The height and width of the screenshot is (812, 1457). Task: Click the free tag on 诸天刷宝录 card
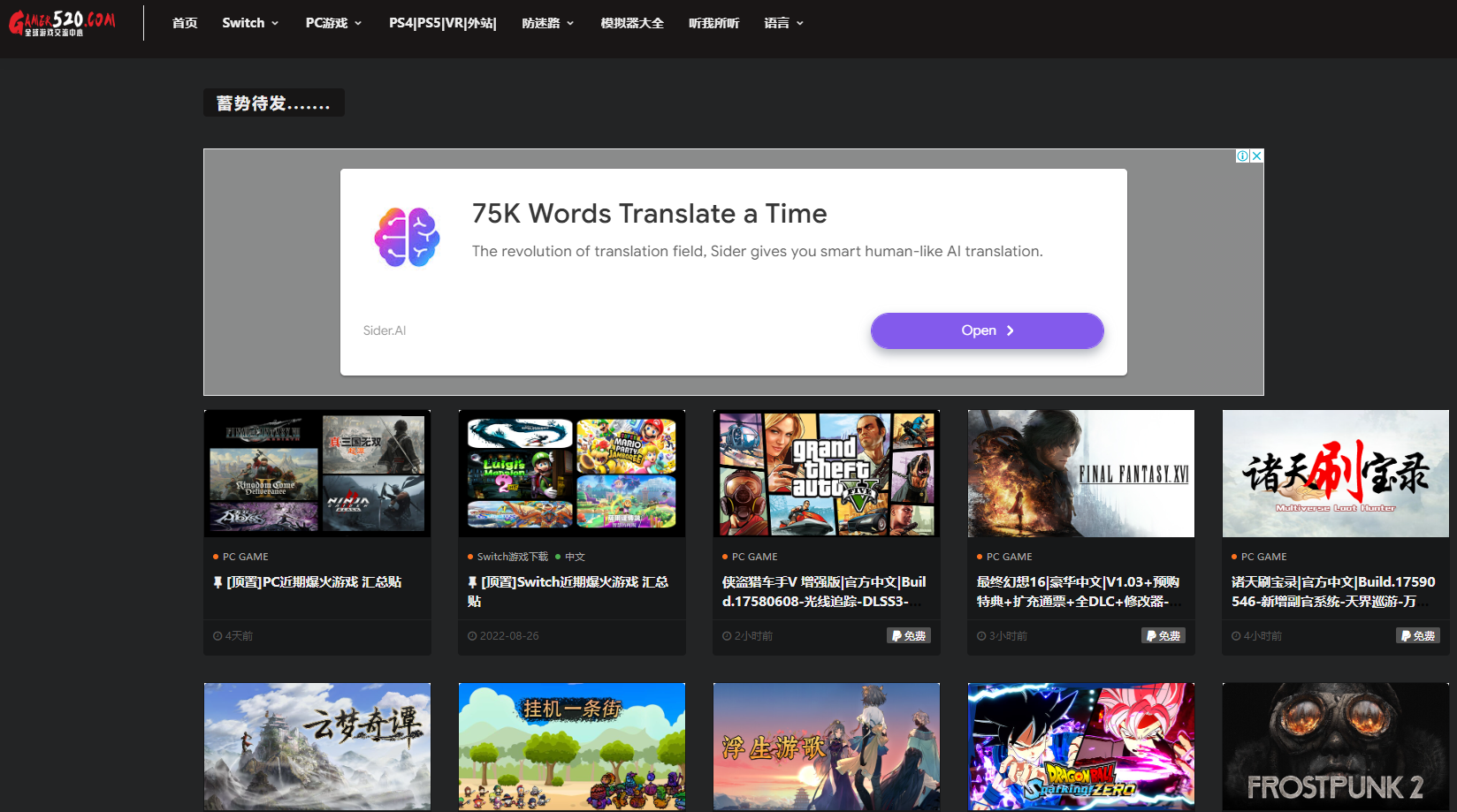[x=1418, y=635]
